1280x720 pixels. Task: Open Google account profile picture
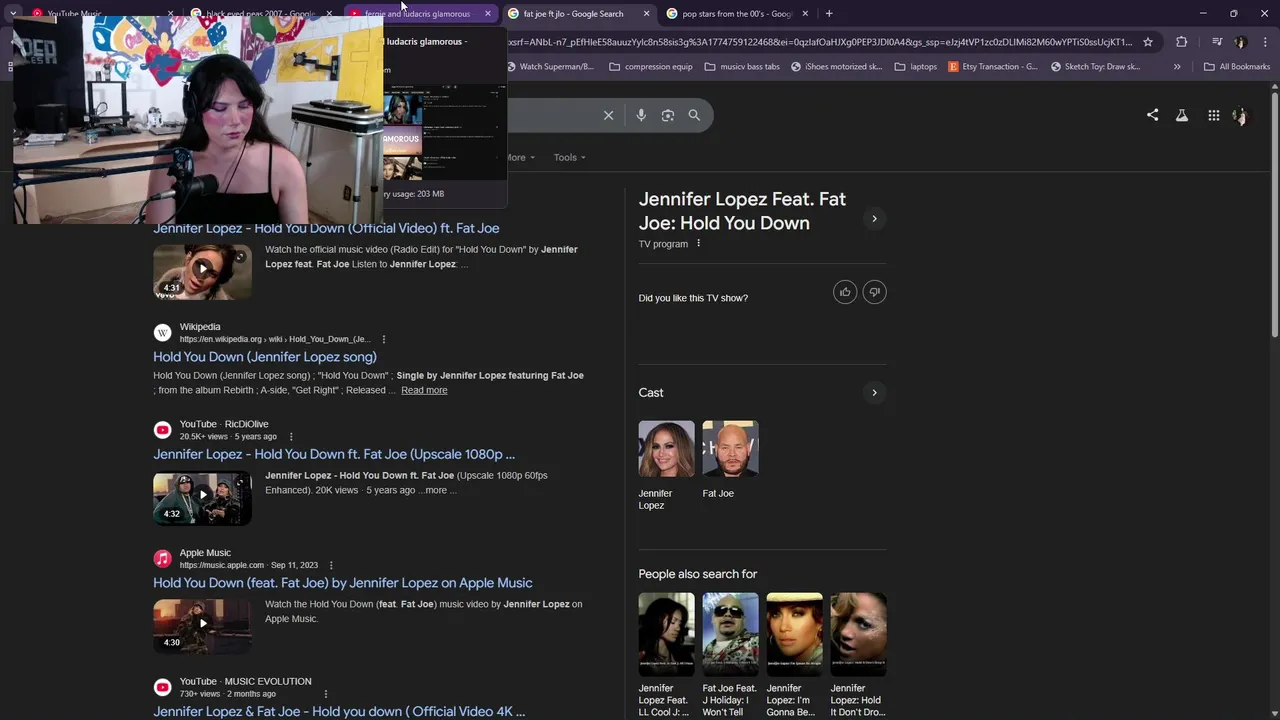1240,115
